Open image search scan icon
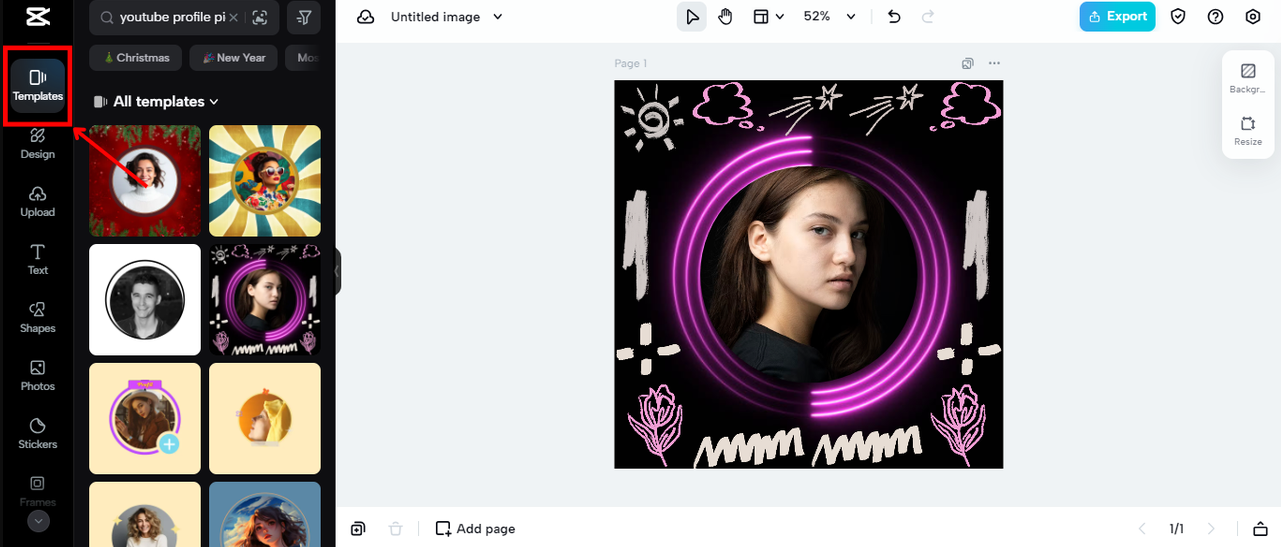Viewport: 1281px width, 547px height. coord(260,18)
